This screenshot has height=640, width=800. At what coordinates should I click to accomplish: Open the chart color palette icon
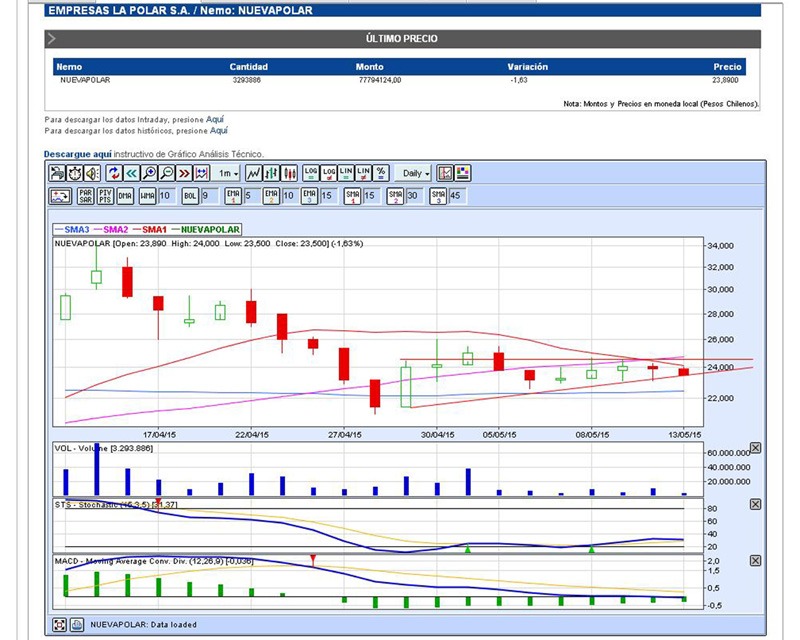tap(463, 174)
